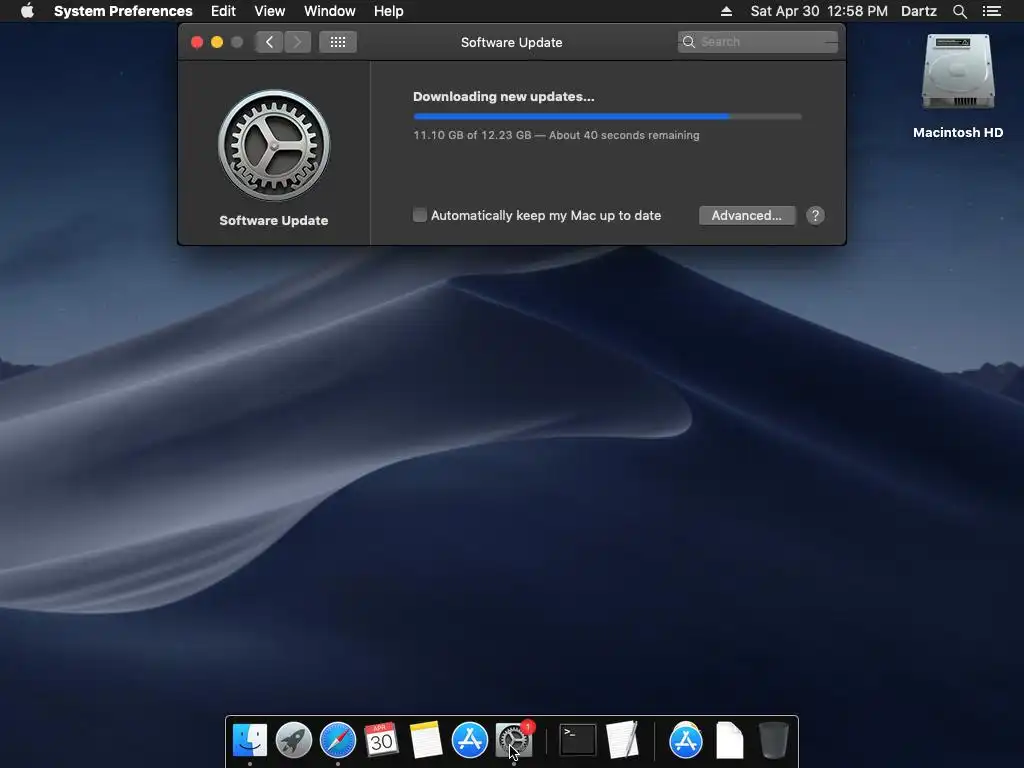Close the Software Update window
The width and height of the screenshot is (1024, 768).
(x=197, y=42)
